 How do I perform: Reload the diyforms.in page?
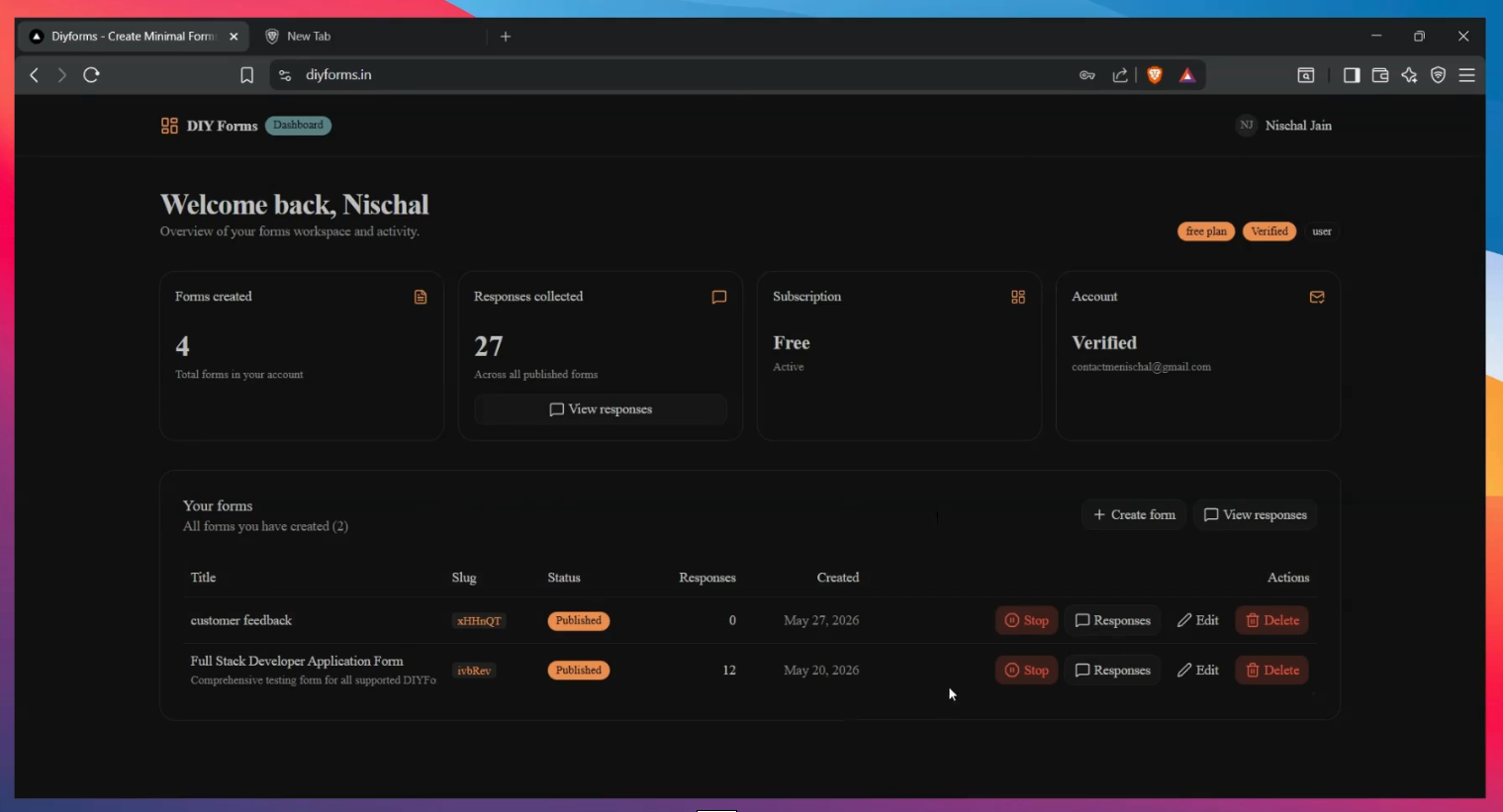coord(92,75)
